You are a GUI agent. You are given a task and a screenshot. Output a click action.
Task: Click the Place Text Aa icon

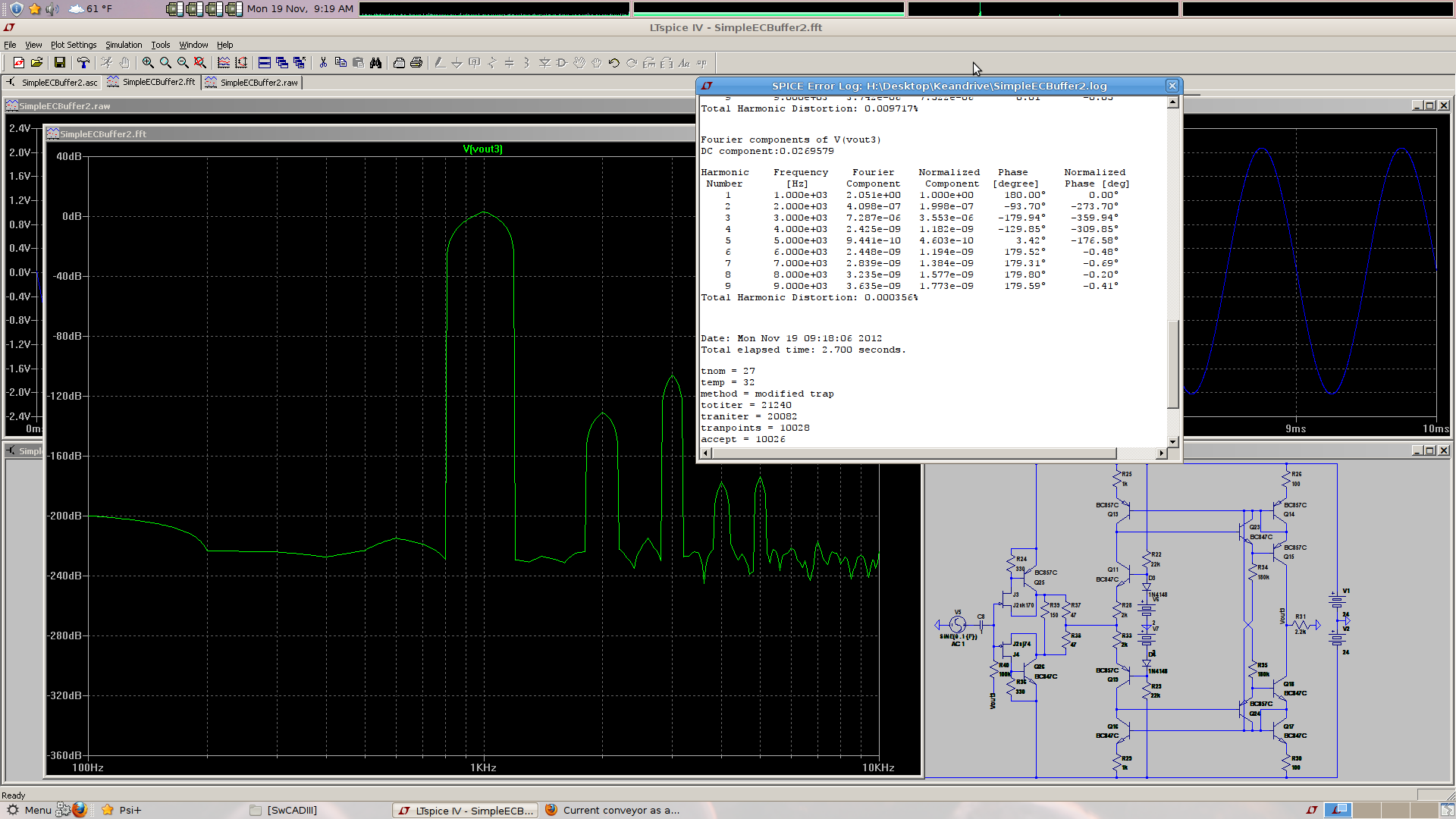pyautogui.click(x=684, y=63)
